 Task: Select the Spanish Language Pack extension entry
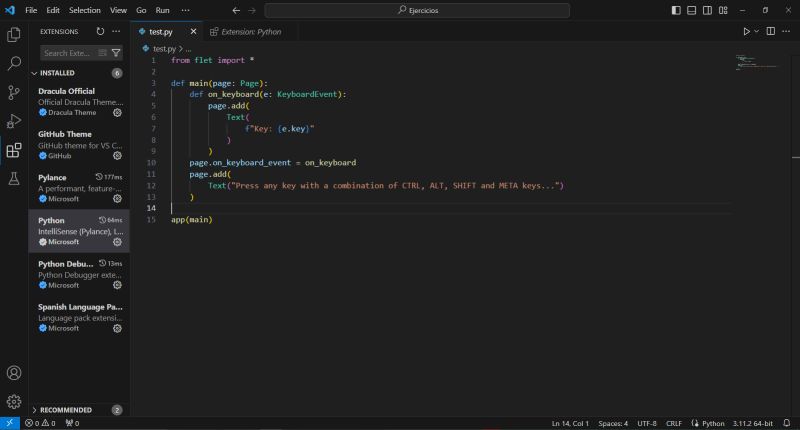[79, 318]
